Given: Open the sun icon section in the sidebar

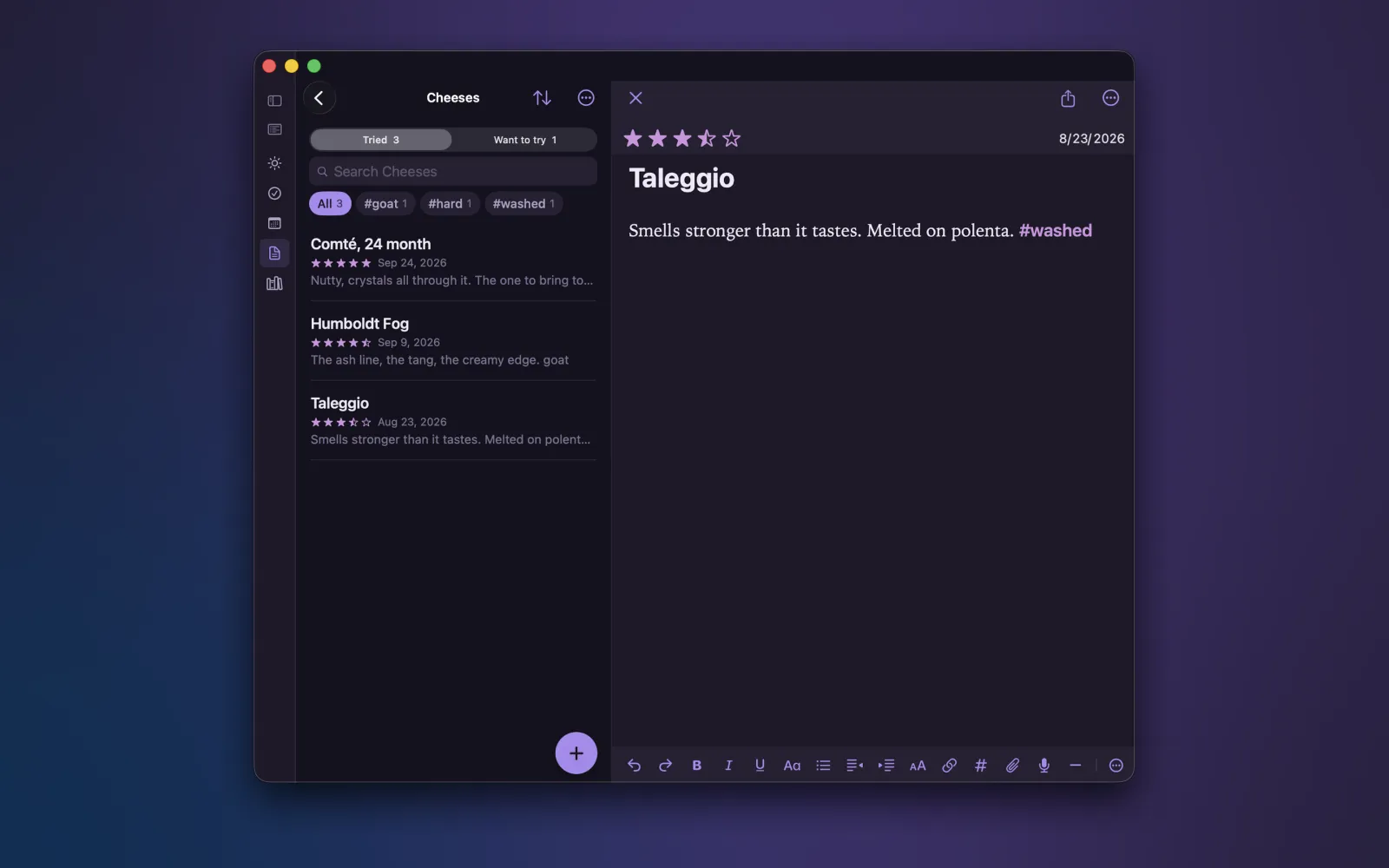Looking at the screenshot, I should [274, 163].
